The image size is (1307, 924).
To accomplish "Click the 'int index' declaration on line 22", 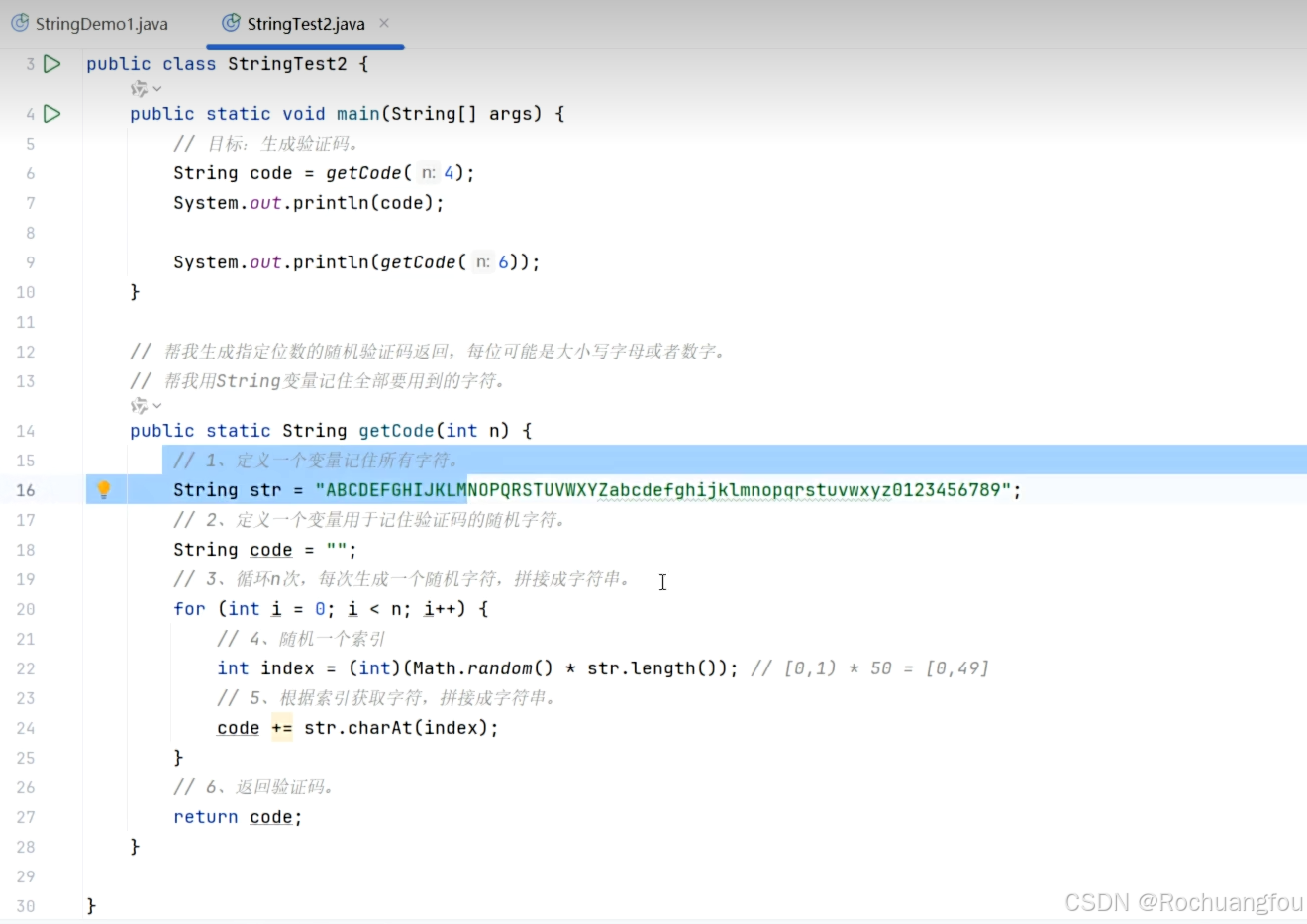I will (x=265, y=668).
